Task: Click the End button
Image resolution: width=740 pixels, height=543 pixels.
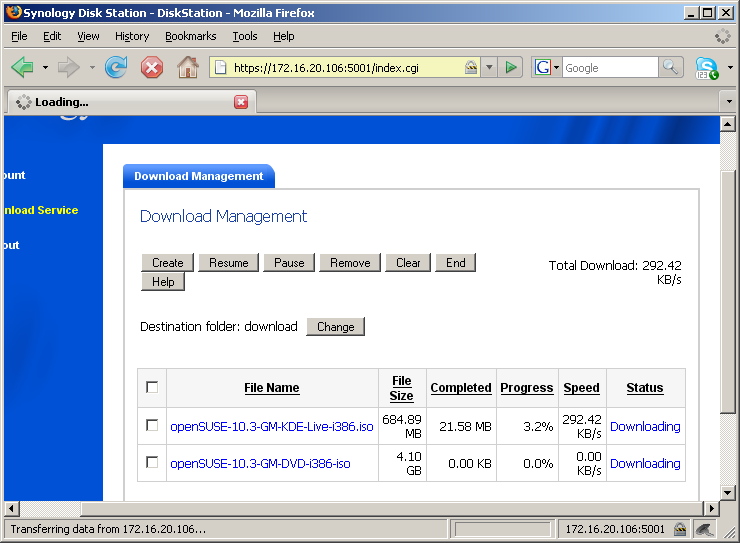Action: (456, 263)
